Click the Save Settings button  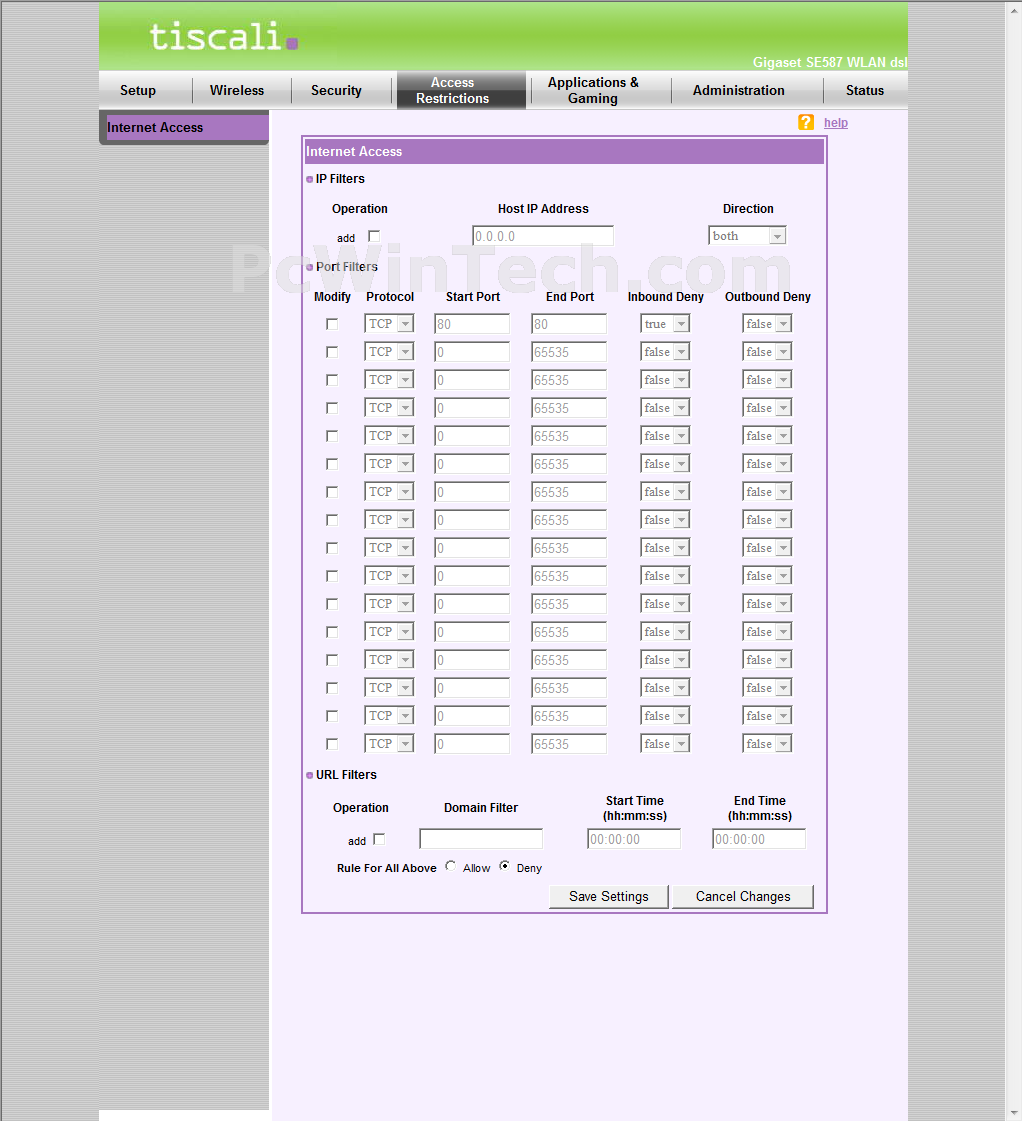609,897
